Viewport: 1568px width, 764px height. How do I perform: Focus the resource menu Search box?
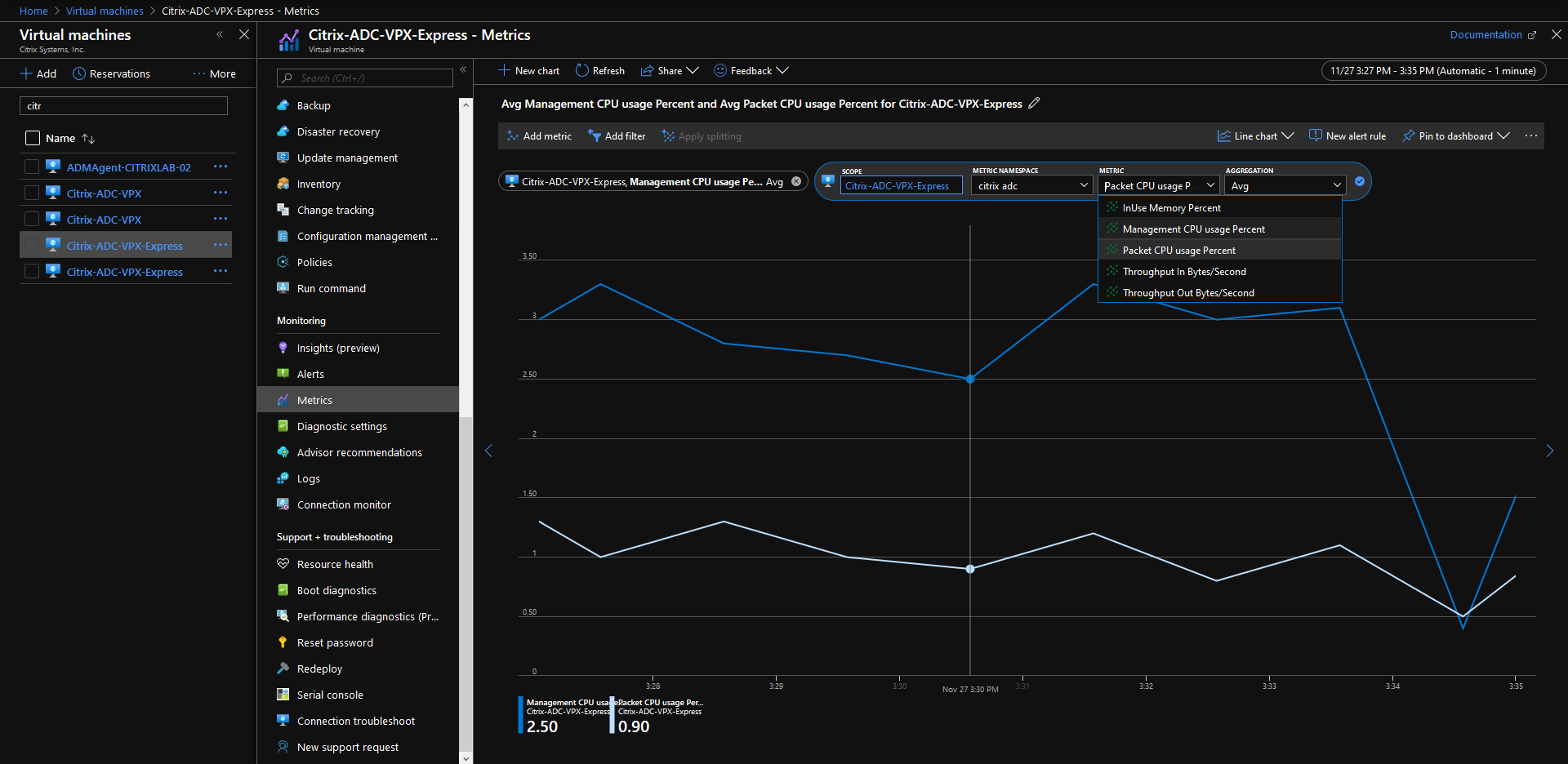(365, 78)
